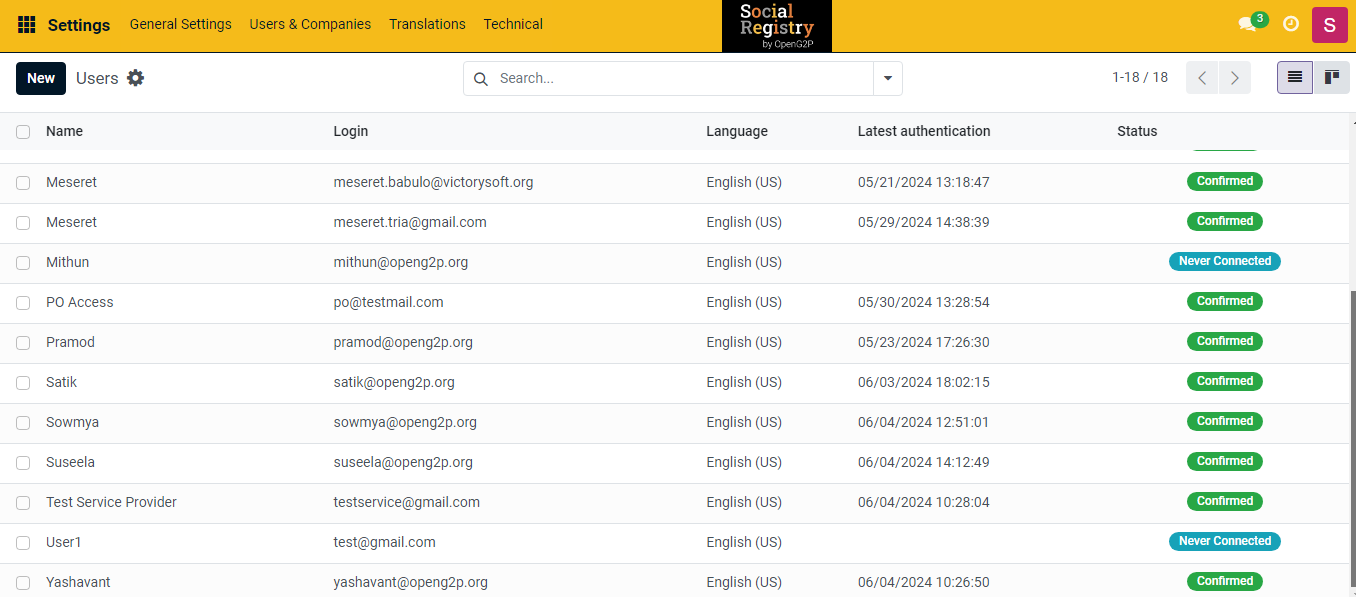Image resolution: width=1356 pixels, height=597 pixels.
Task: Go to previous page of users
Action: pyautogui.click(x=1202, y=78)
